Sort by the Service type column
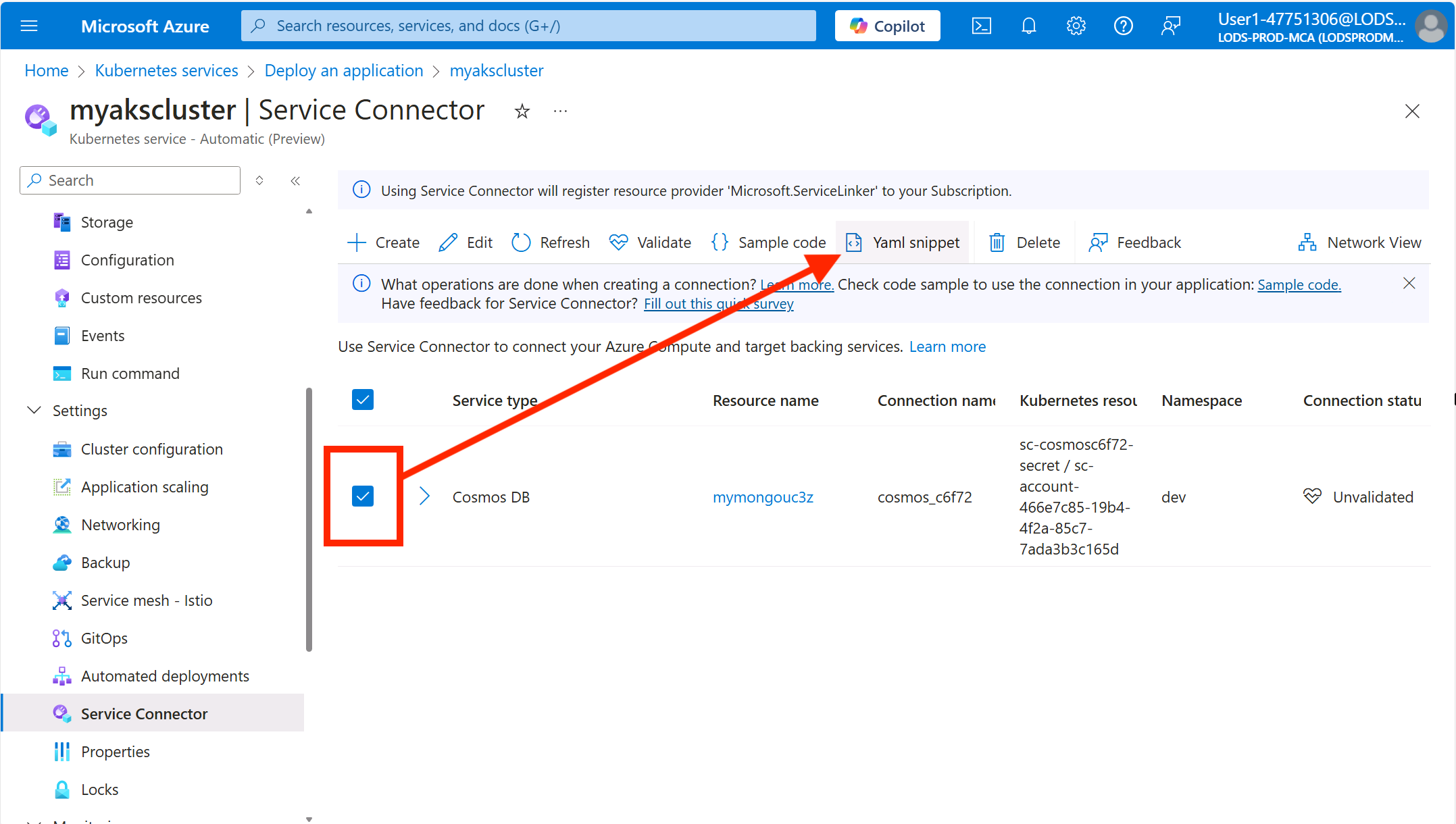This screenshot has width=1456, height=824. click(495, 401)
